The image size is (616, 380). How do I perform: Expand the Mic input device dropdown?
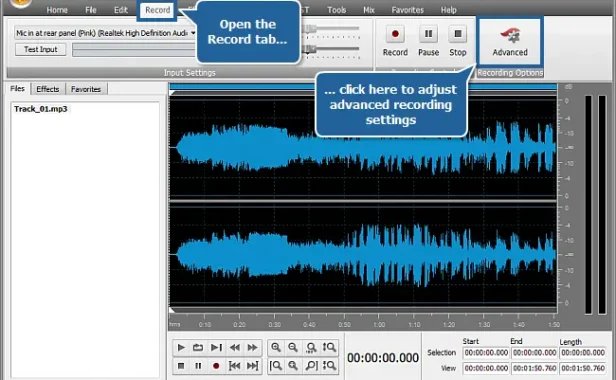[193, 33]
